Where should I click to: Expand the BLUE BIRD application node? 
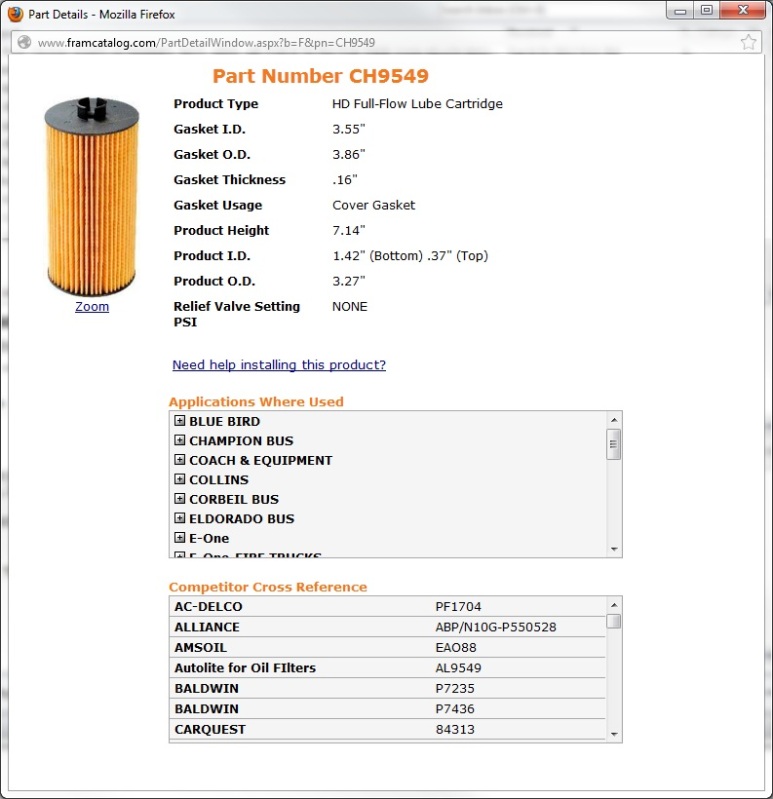point(179,421)
